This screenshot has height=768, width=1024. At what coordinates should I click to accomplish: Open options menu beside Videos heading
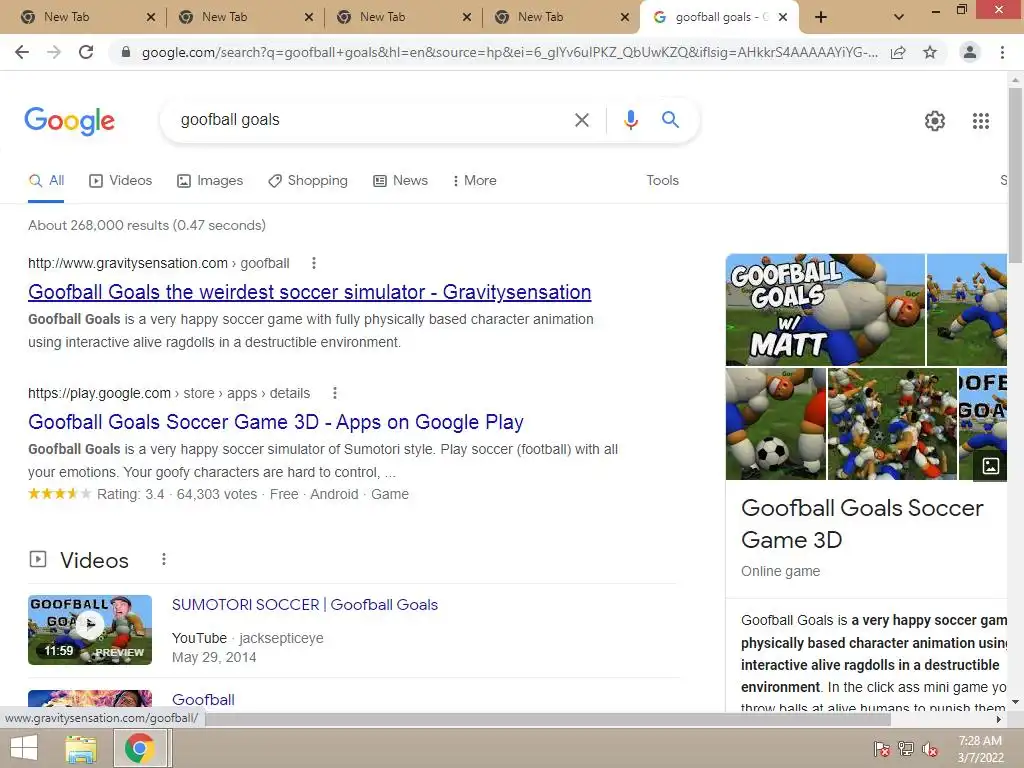(164, 560)
